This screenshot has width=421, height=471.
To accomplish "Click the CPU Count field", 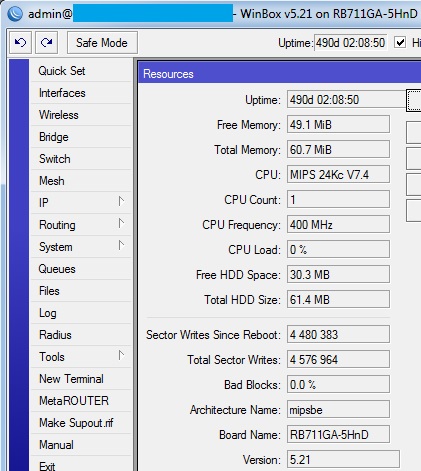I will coord(338,199).
